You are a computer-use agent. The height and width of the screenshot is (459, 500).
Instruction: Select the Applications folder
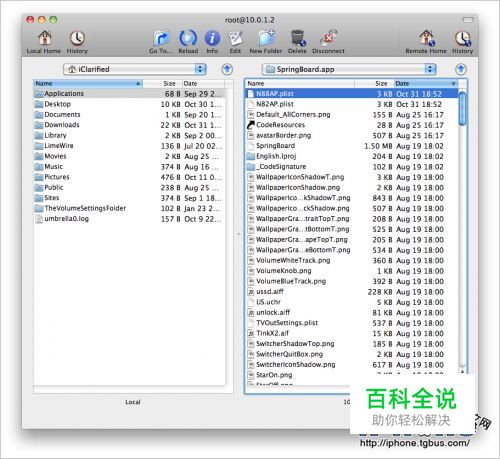pyautogui.click(x=129, y=94)
